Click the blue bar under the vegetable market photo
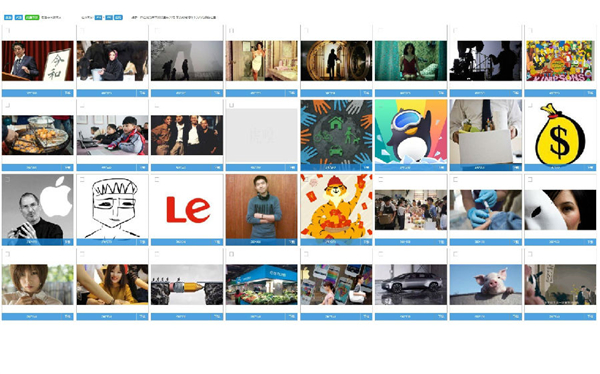This screenshot has height=374, width=600. 256,317
